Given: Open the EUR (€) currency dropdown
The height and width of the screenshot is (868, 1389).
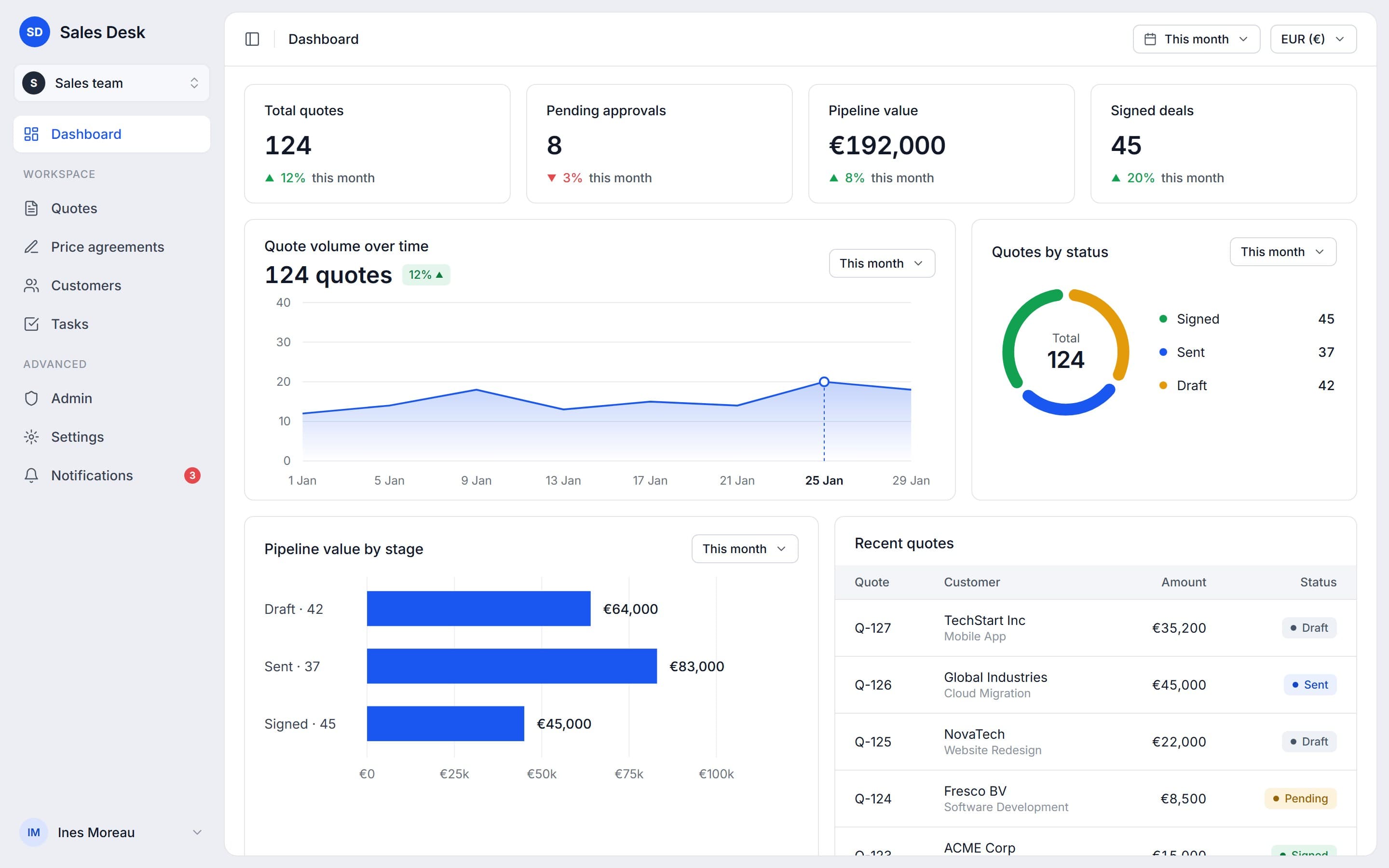Looking at the screenshot, I should [1313, 39].
